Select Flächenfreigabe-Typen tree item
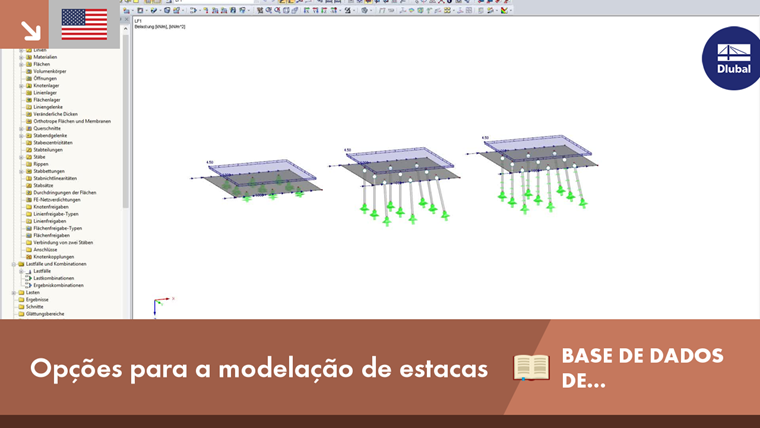Image resolution: width=760 pixels, height=428 pixels. [x=57, y=228]
